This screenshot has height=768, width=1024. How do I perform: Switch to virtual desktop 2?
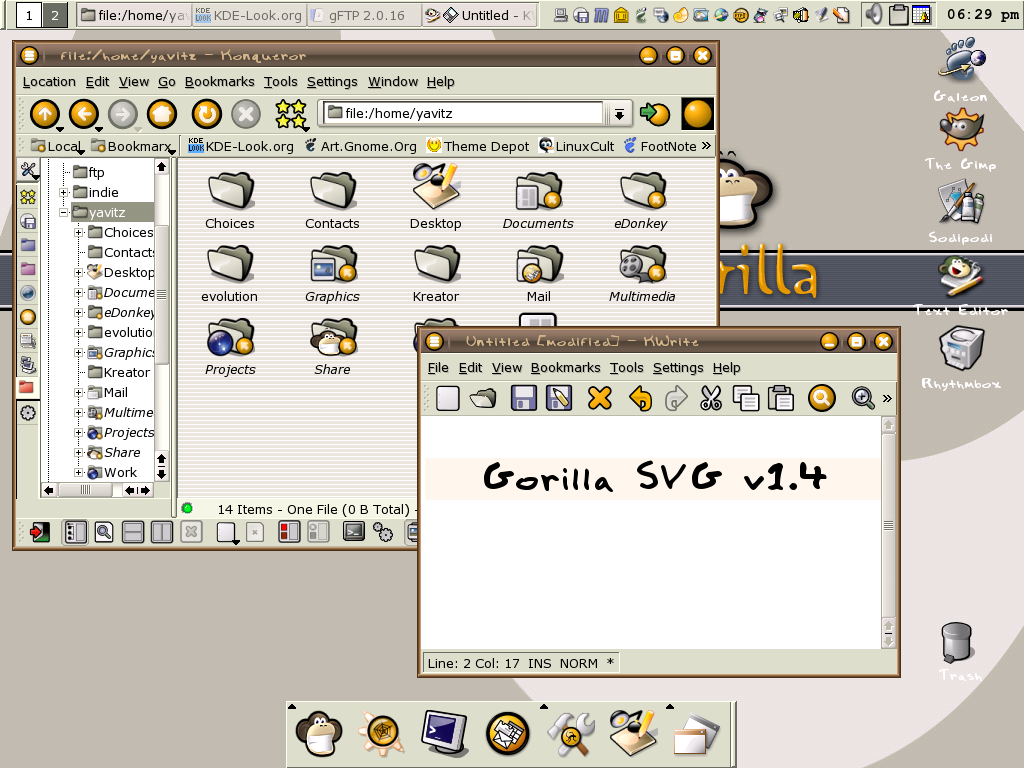pos(55,15)
